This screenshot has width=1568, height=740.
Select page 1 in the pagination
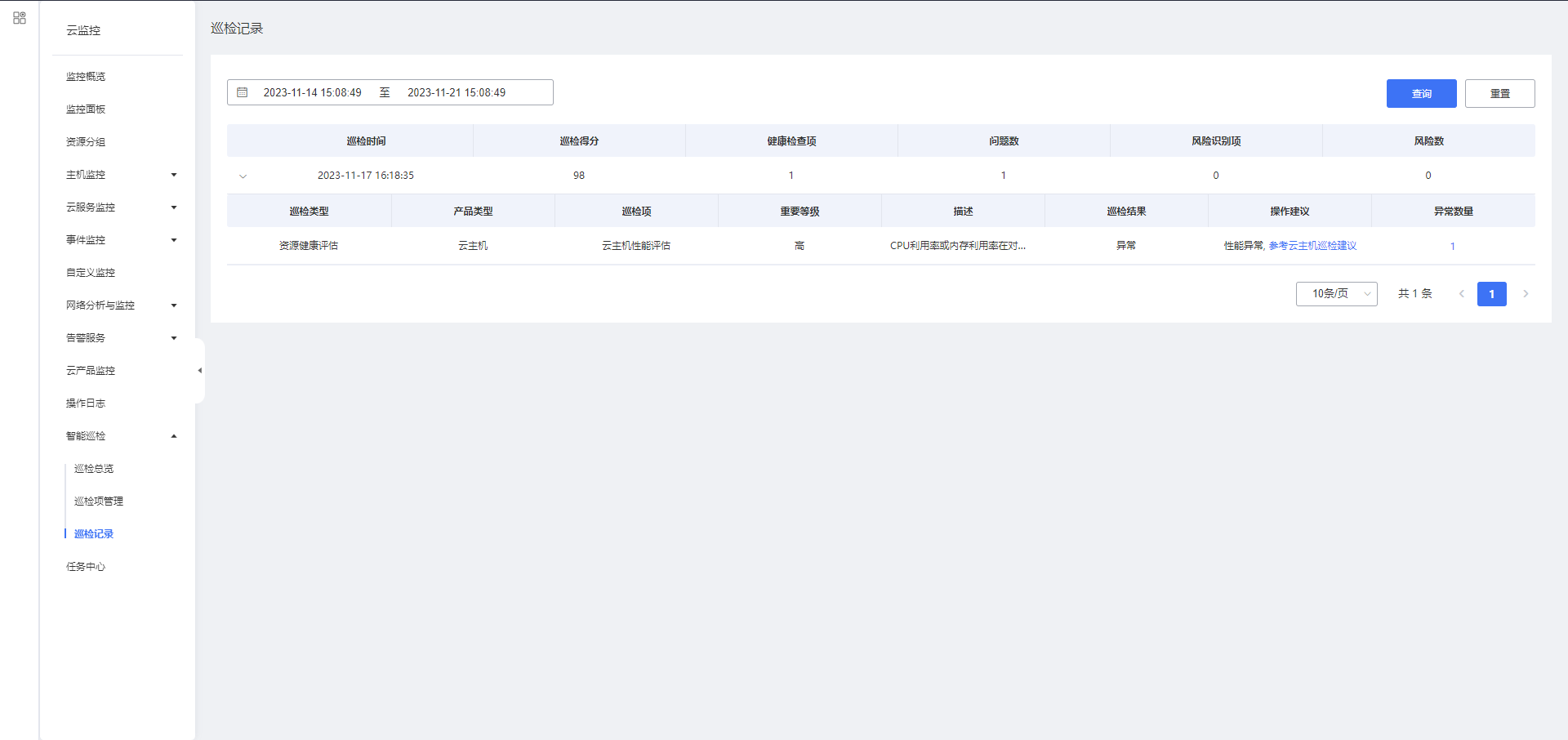click(x=1491, y=294)
